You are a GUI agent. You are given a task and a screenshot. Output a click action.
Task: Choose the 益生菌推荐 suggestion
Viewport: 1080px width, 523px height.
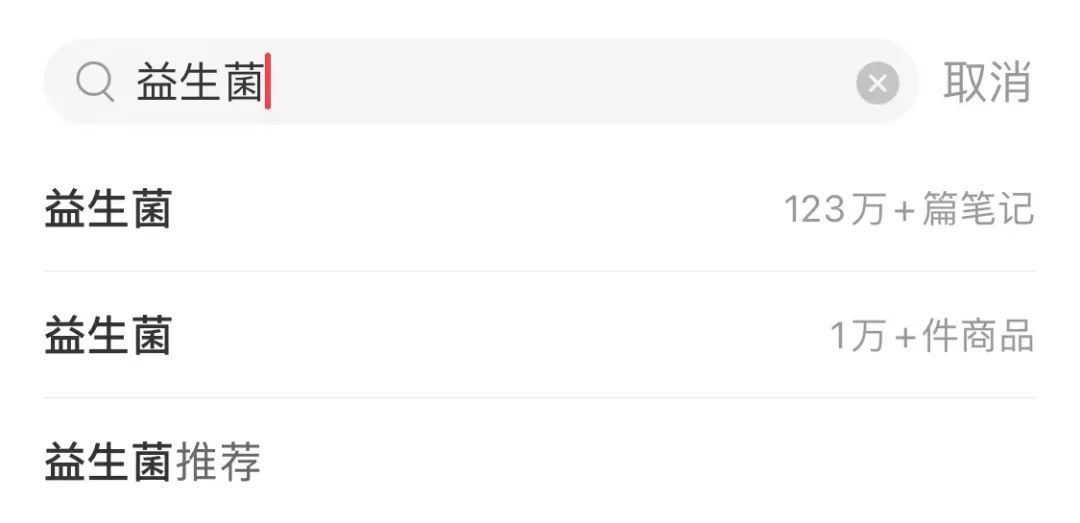tap(152, 462)
